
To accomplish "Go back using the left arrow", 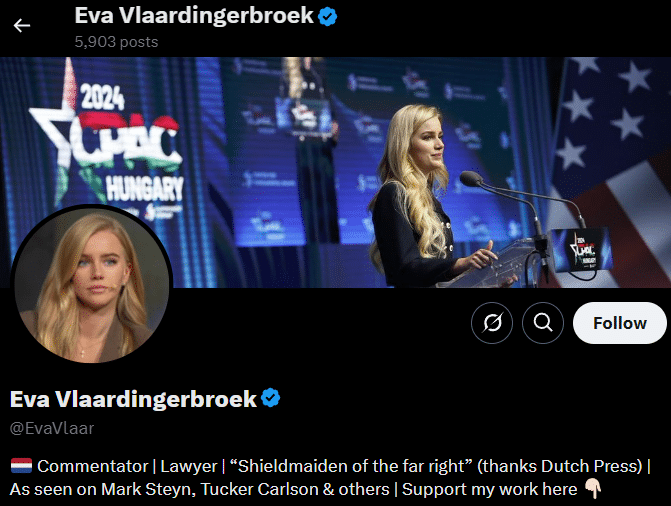I will click(x=21, y=26).
